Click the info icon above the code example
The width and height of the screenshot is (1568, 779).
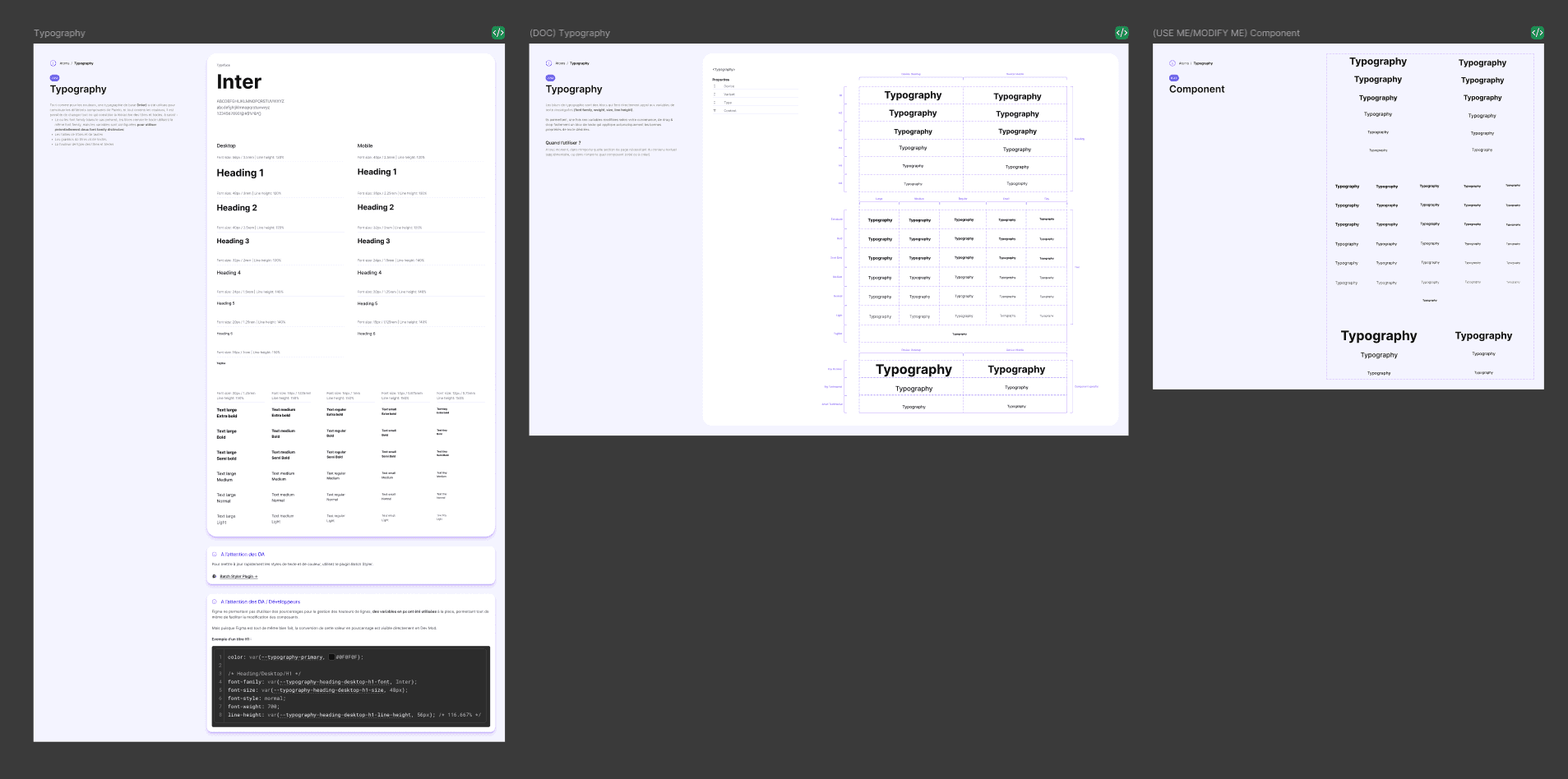[216, 602]
